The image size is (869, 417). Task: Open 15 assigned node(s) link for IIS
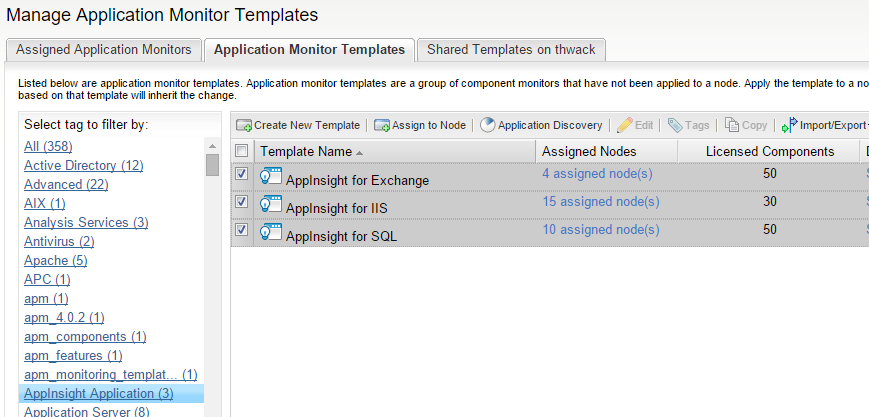[601, 202]
